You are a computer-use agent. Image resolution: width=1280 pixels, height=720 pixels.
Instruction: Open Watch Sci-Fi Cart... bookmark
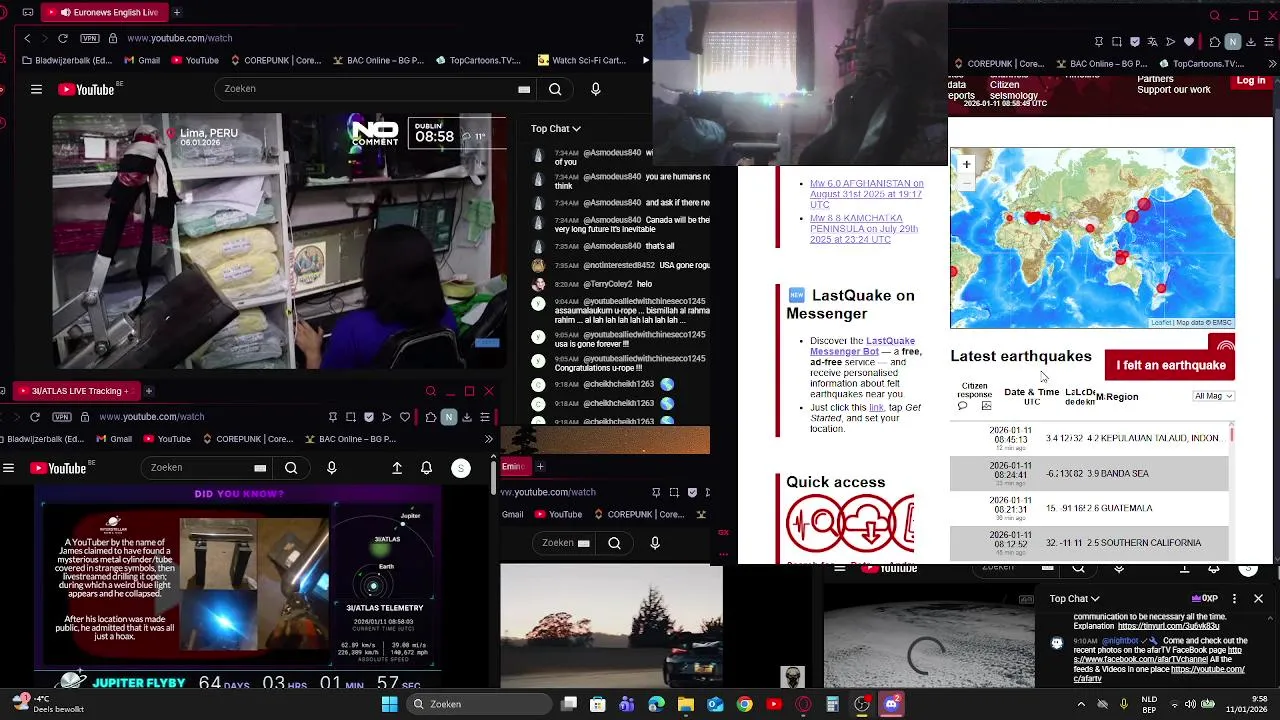click(x=581, y=60)
